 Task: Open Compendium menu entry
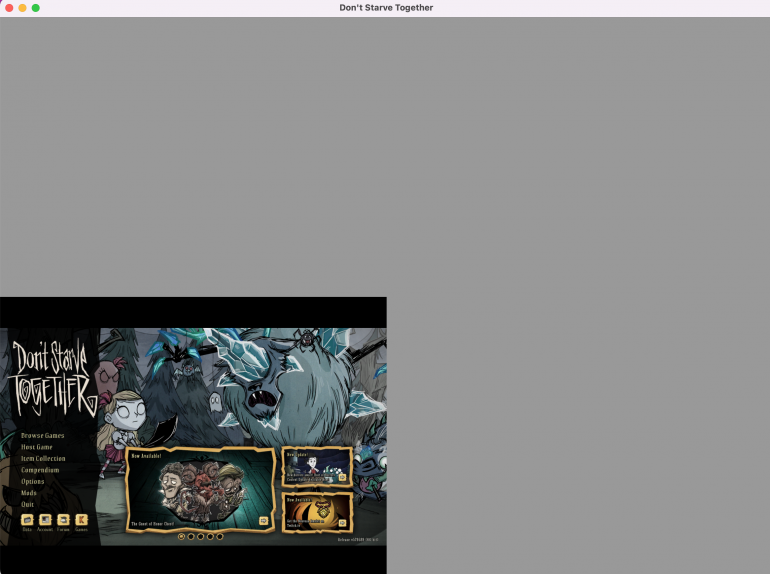[40, 470]
